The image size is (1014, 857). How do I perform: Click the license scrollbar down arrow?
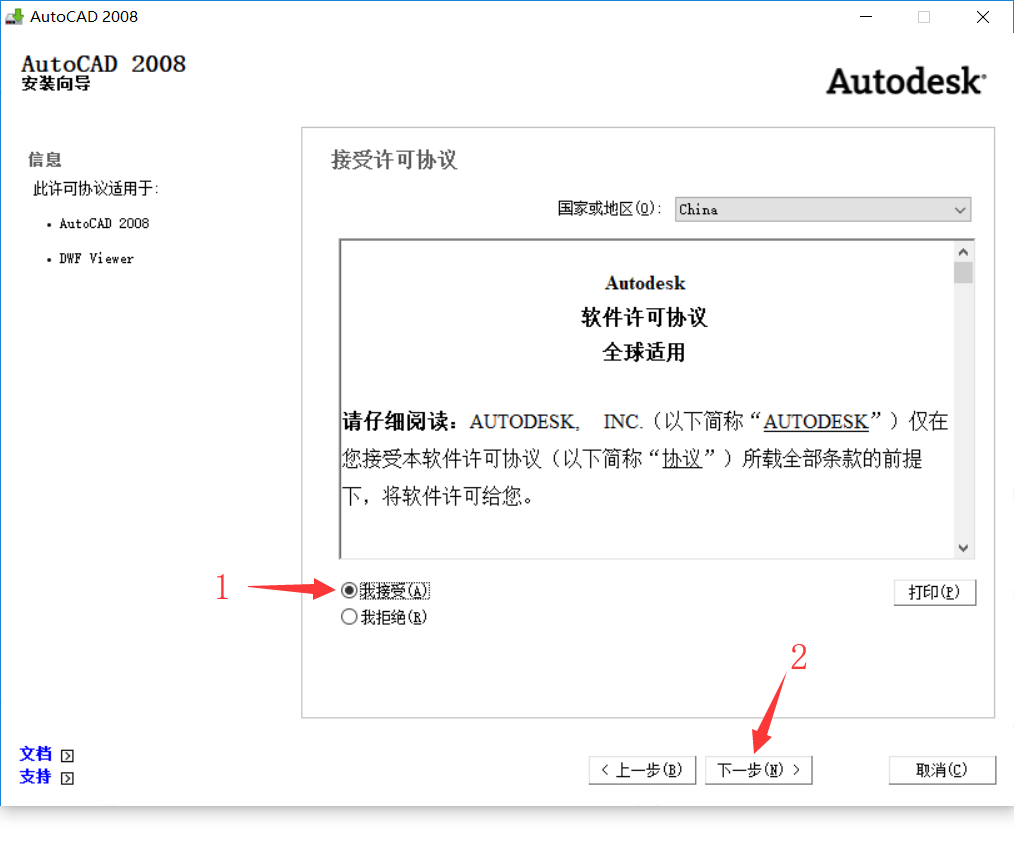click(x=963, y=547)
